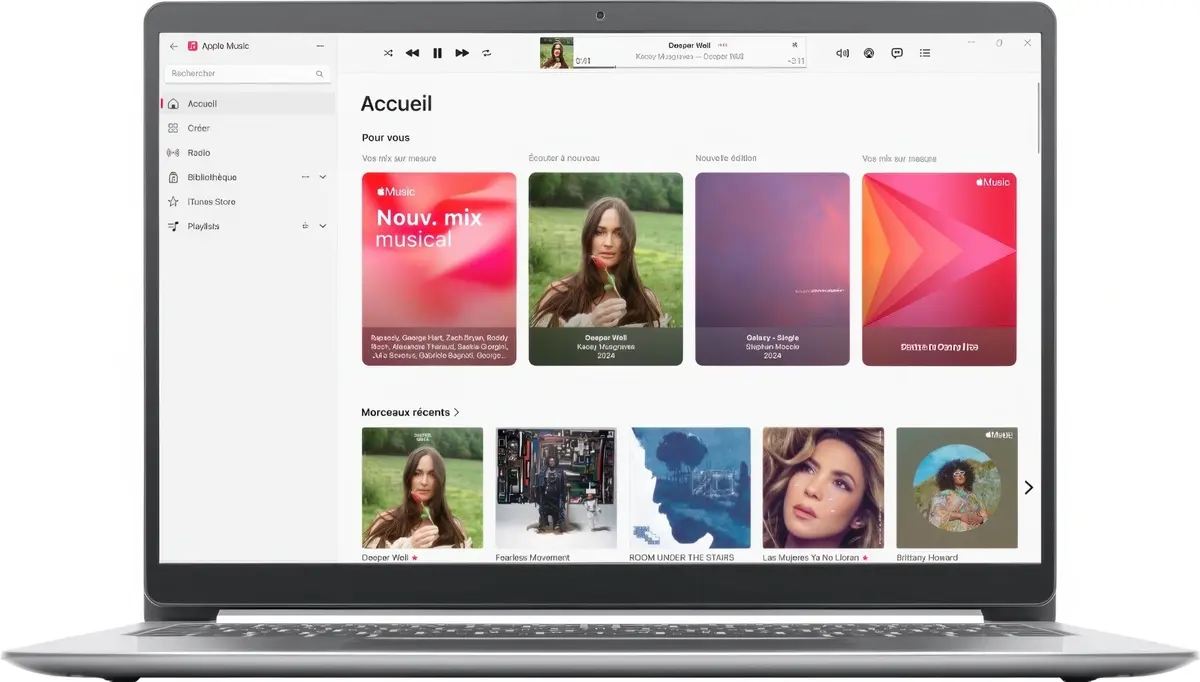Click the iTunes Store star icon
The width and height of the screenshot is (1200, 682).
[173, 202]
